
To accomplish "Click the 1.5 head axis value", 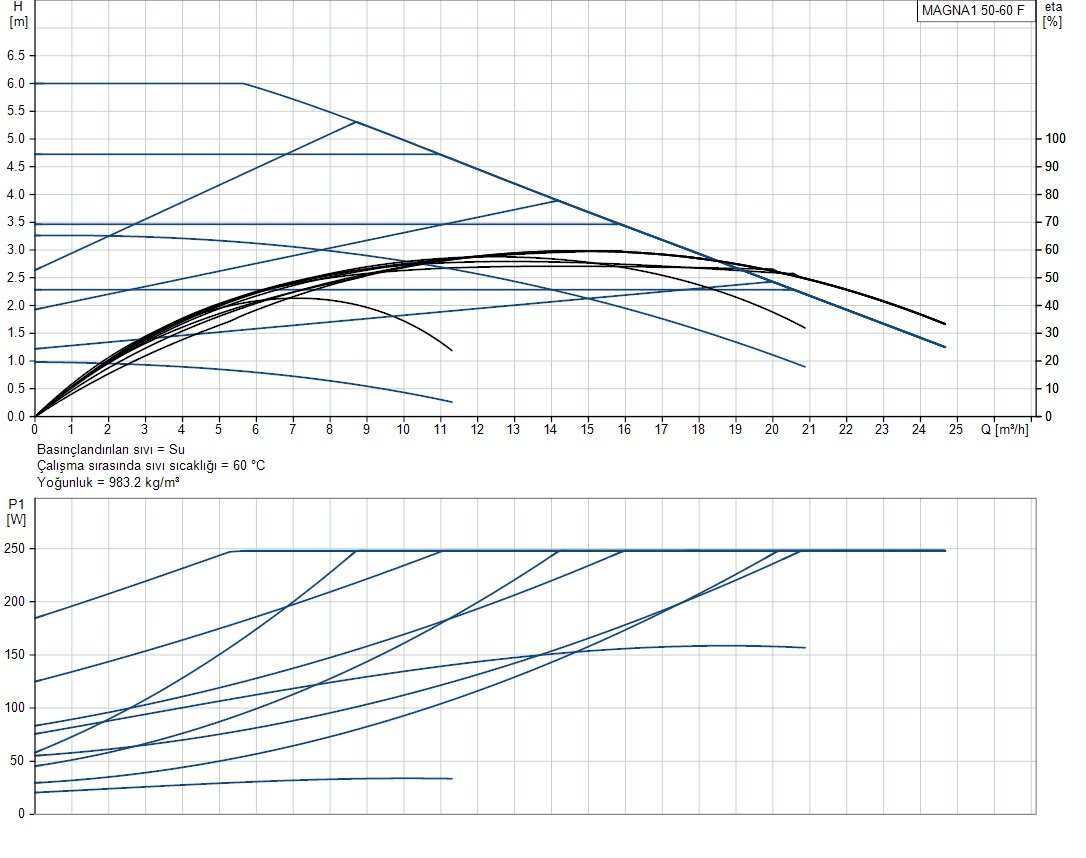I will click(16, 332).
